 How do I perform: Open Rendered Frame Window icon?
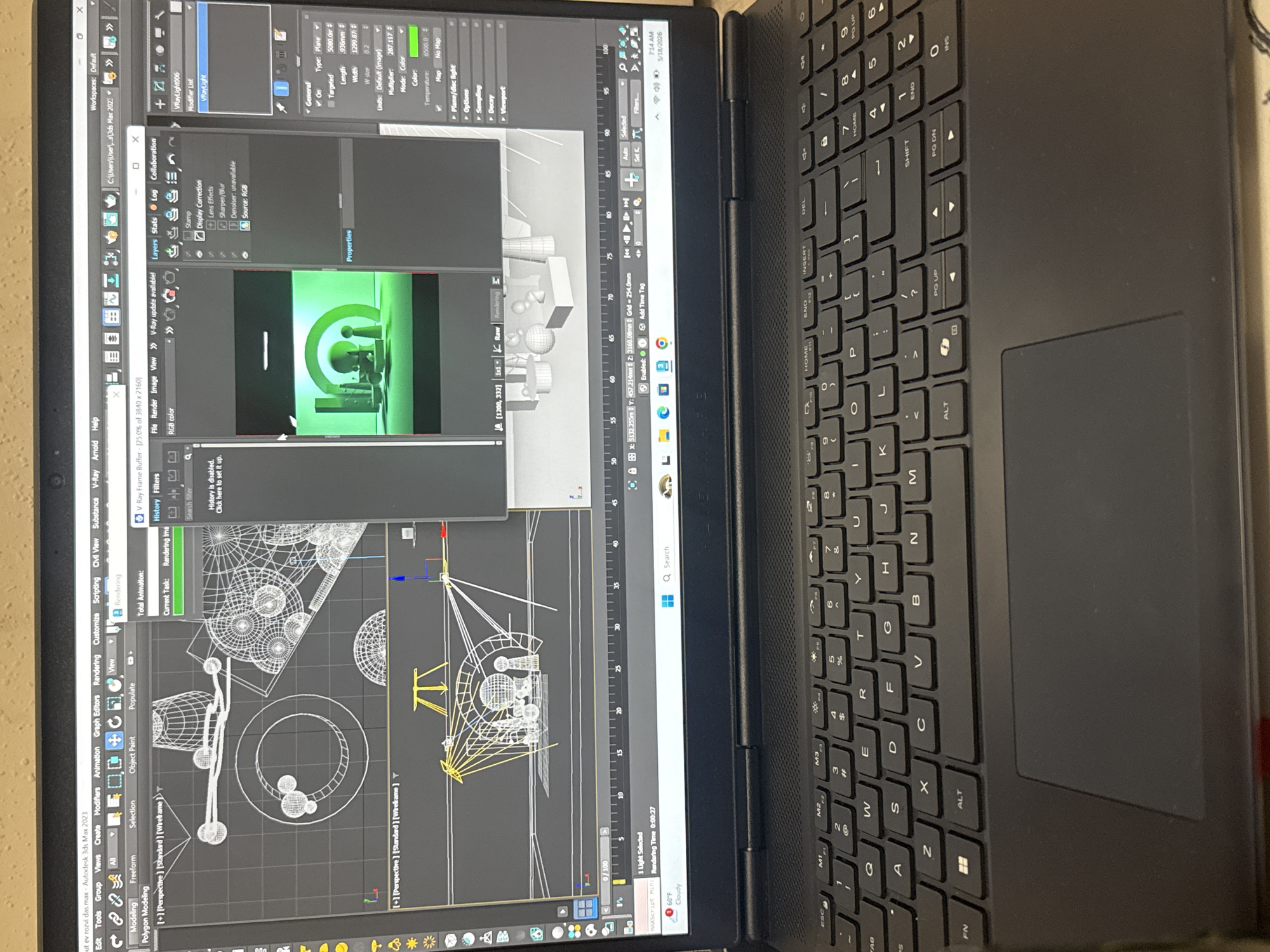click(x=112, y=219)
